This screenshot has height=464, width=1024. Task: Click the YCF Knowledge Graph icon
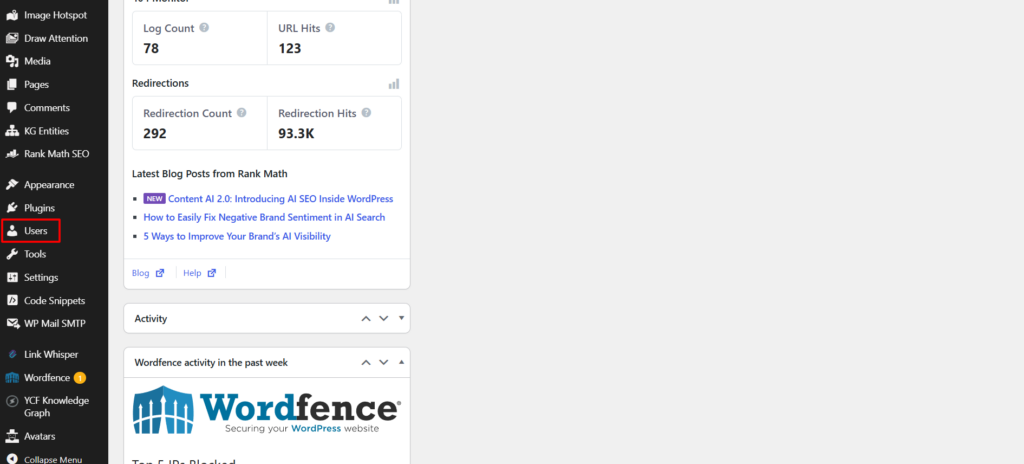[x=12, y=401]
